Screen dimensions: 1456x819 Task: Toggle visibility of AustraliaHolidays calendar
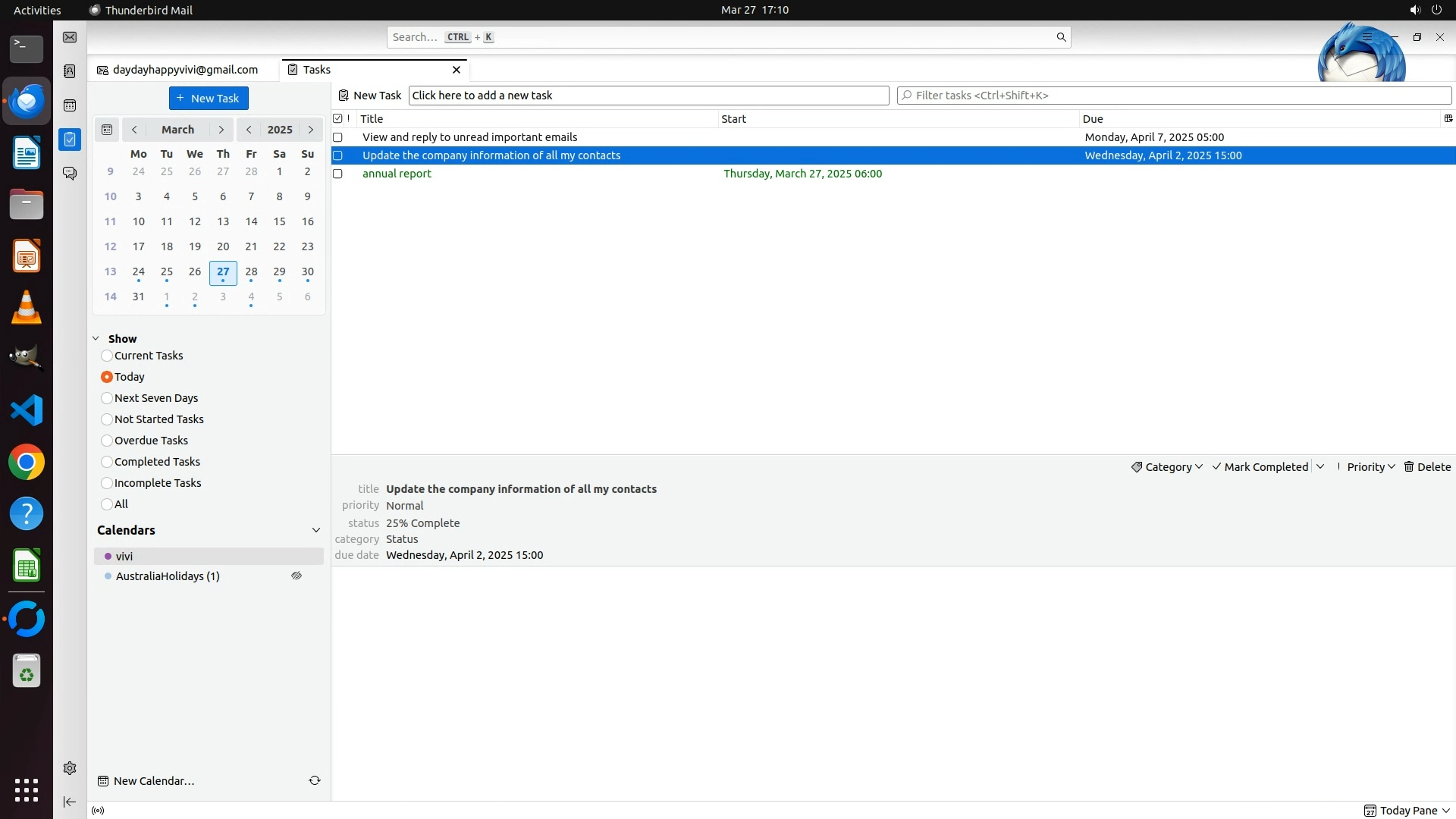[x=297, y=576]
